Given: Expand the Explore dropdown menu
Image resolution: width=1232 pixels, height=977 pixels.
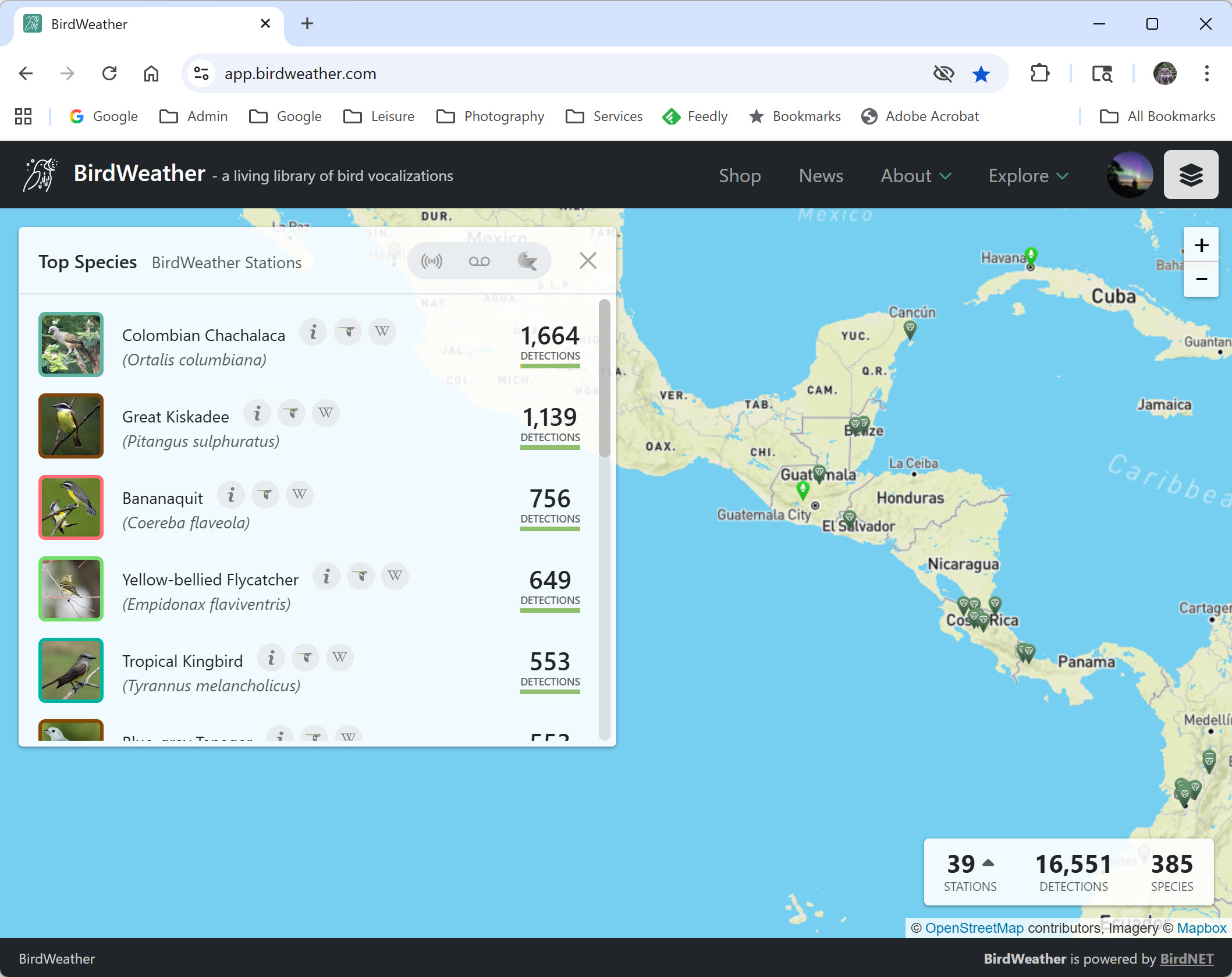Looking at the screenshot, I should coord(1028,176).
